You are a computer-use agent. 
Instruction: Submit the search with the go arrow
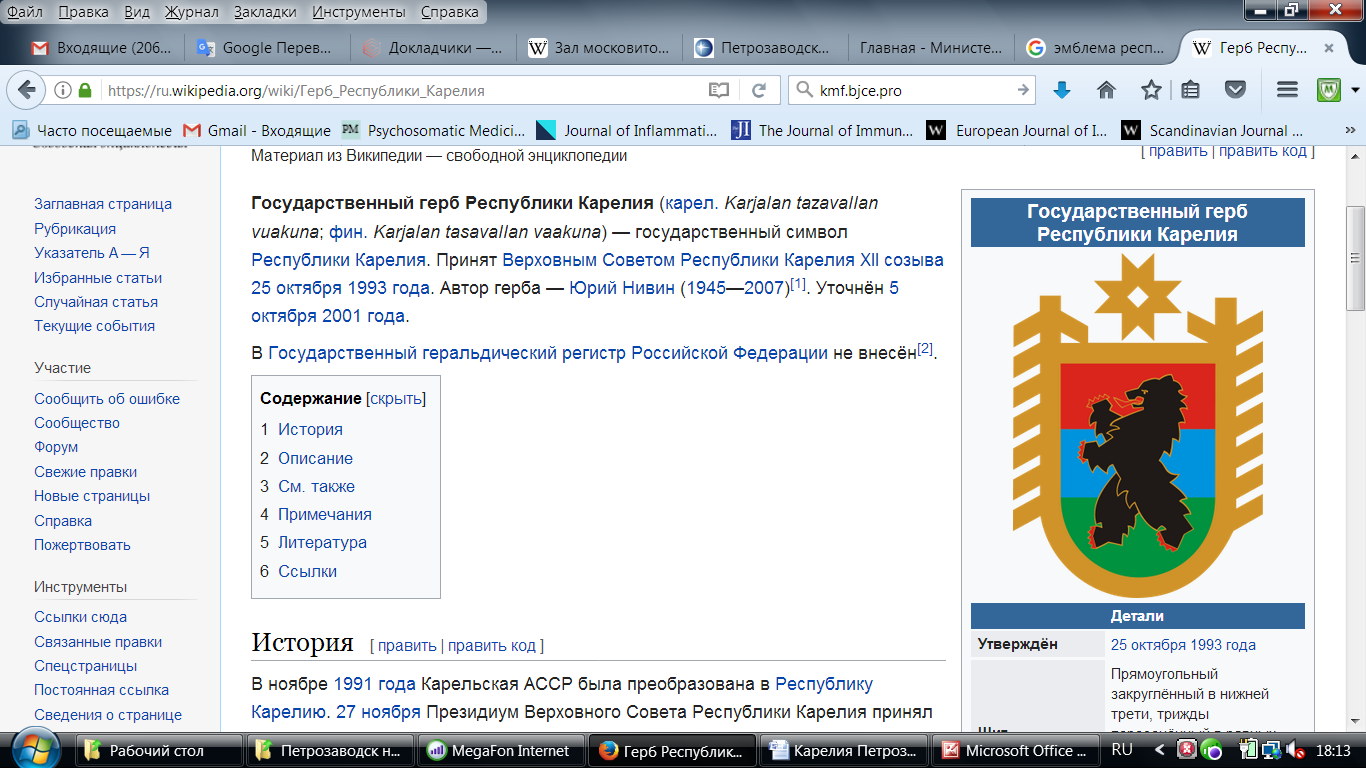[1022, 90]
